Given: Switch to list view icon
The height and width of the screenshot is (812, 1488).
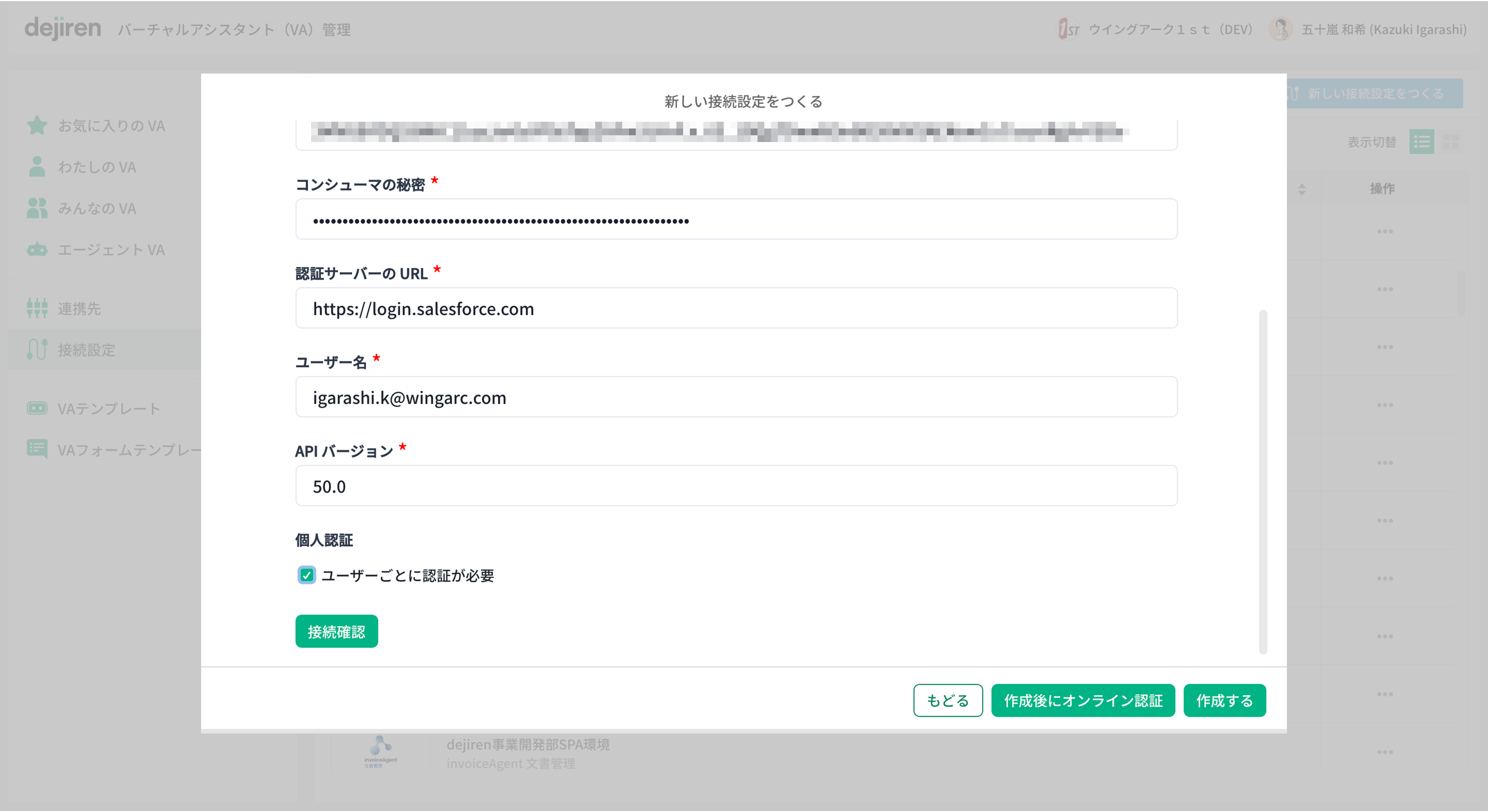Looking at the screenshot, I should (1421, 141).
